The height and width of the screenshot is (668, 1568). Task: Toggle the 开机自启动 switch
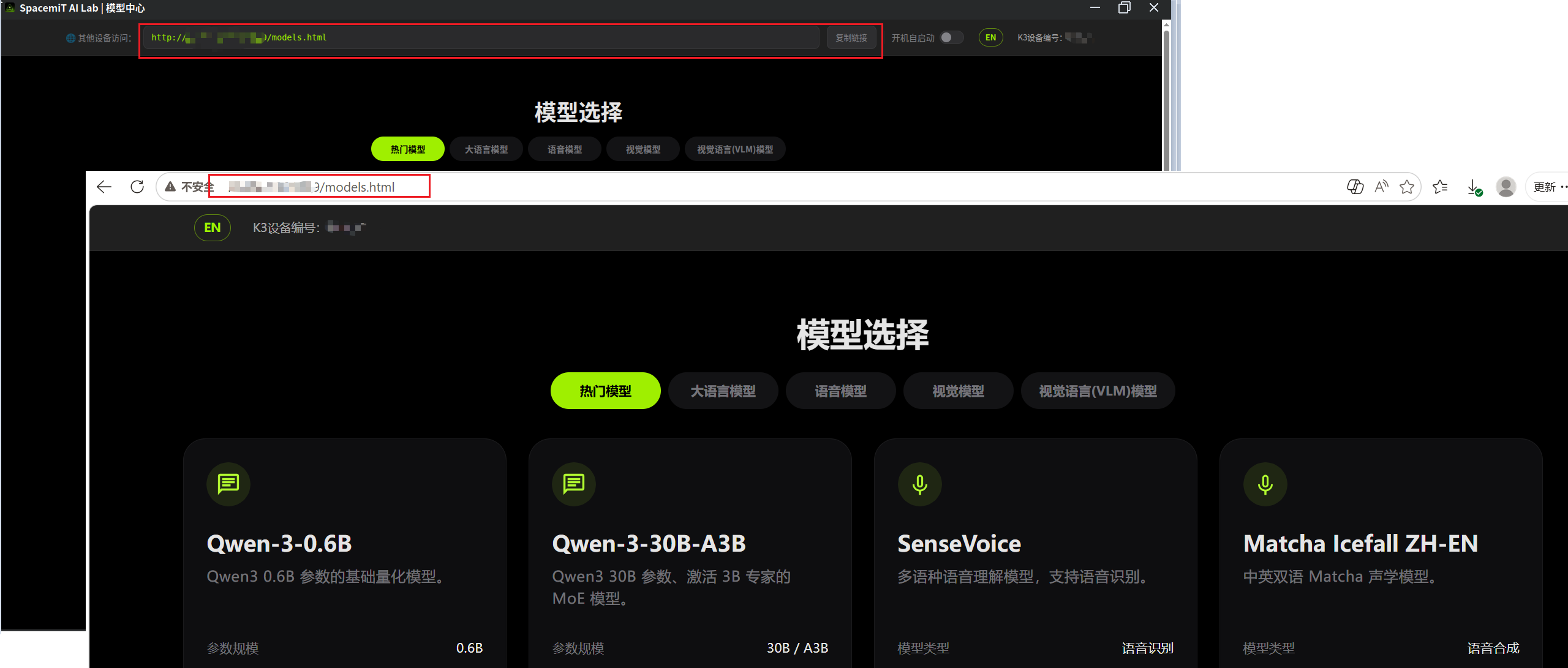click(951, 37)
